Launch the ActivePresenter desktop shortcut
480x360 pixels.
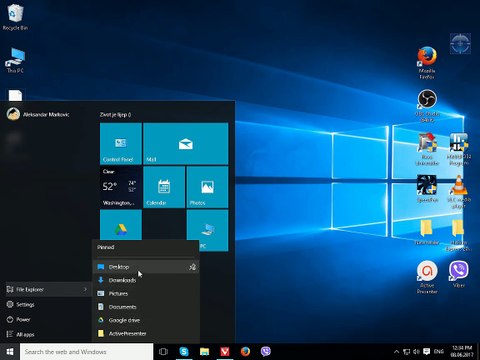(x=427, y=277)
